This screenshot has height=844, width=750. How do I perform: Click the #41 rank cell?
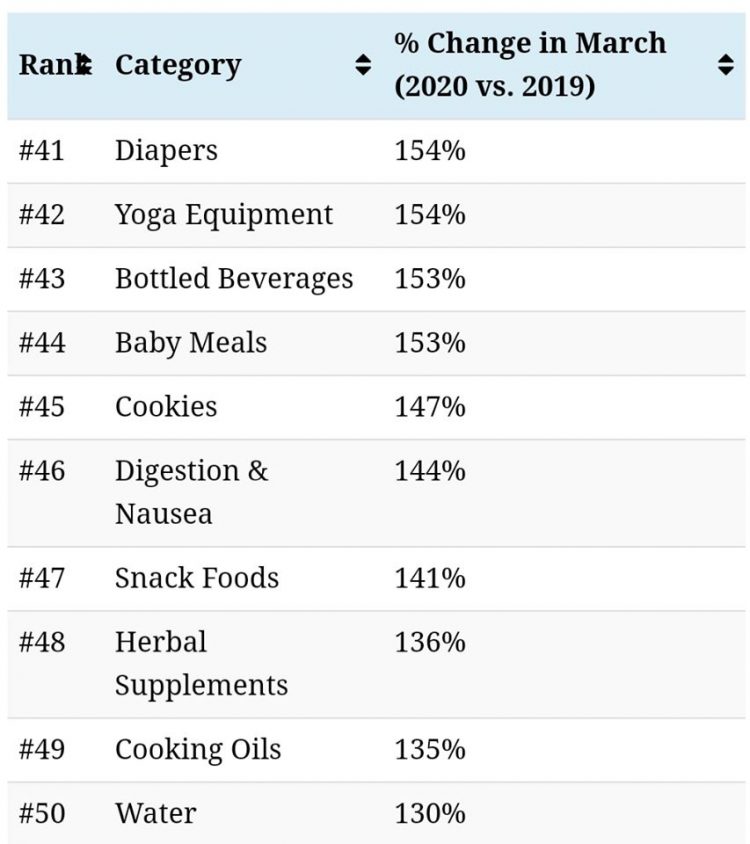point(42,151)
